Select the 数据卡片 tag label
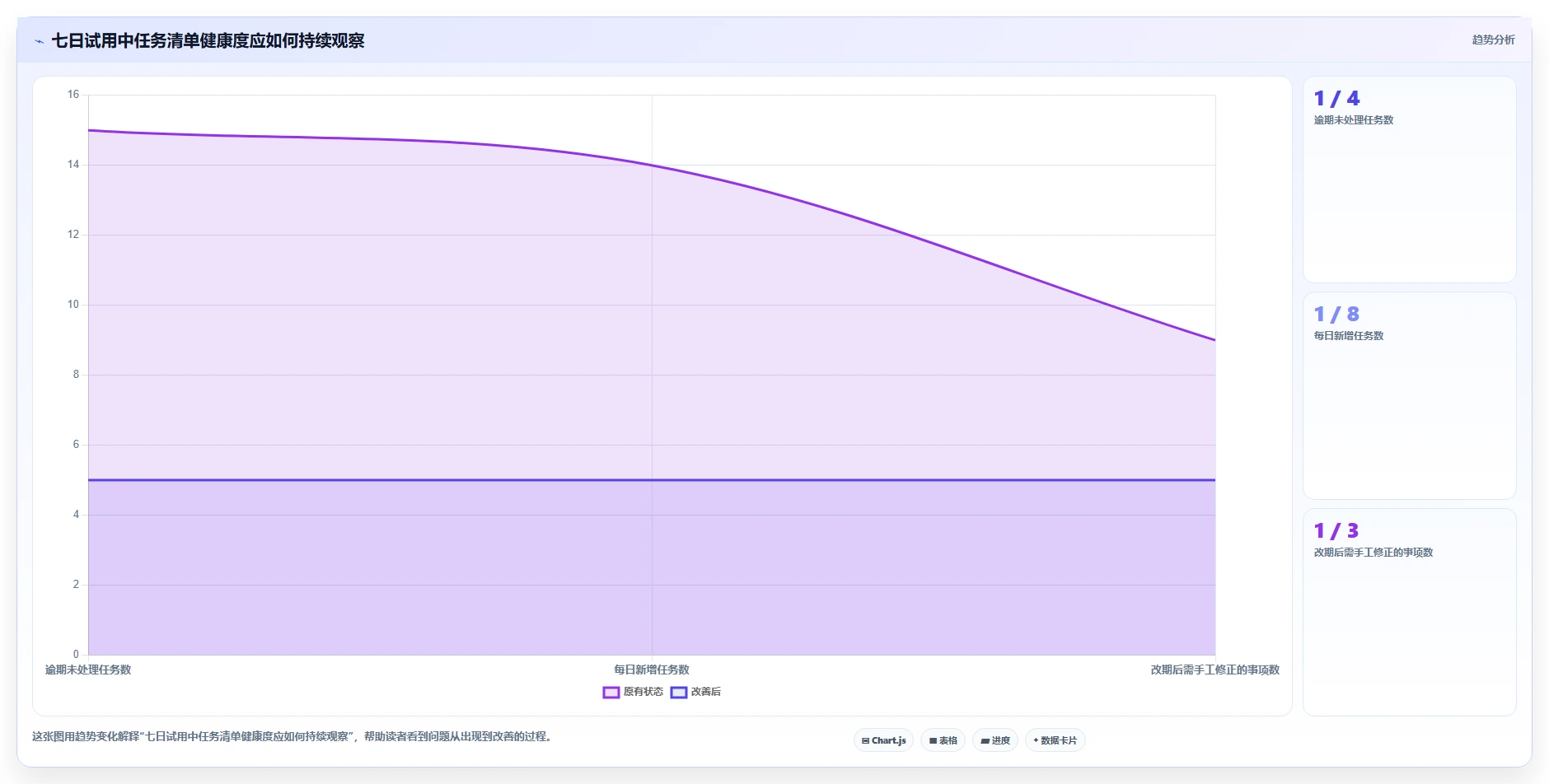1549x784 pixels. (x=1059, y=740)
